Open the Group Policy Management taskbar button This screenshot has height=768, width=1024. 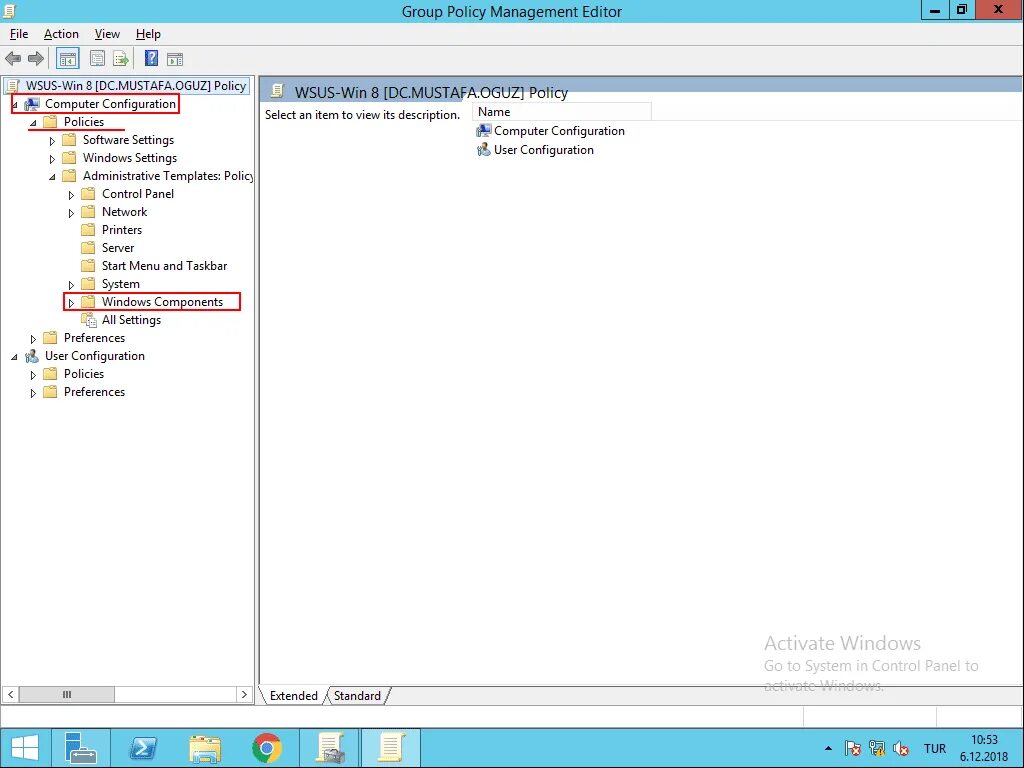pyautogui.click(x=330, y=748)
